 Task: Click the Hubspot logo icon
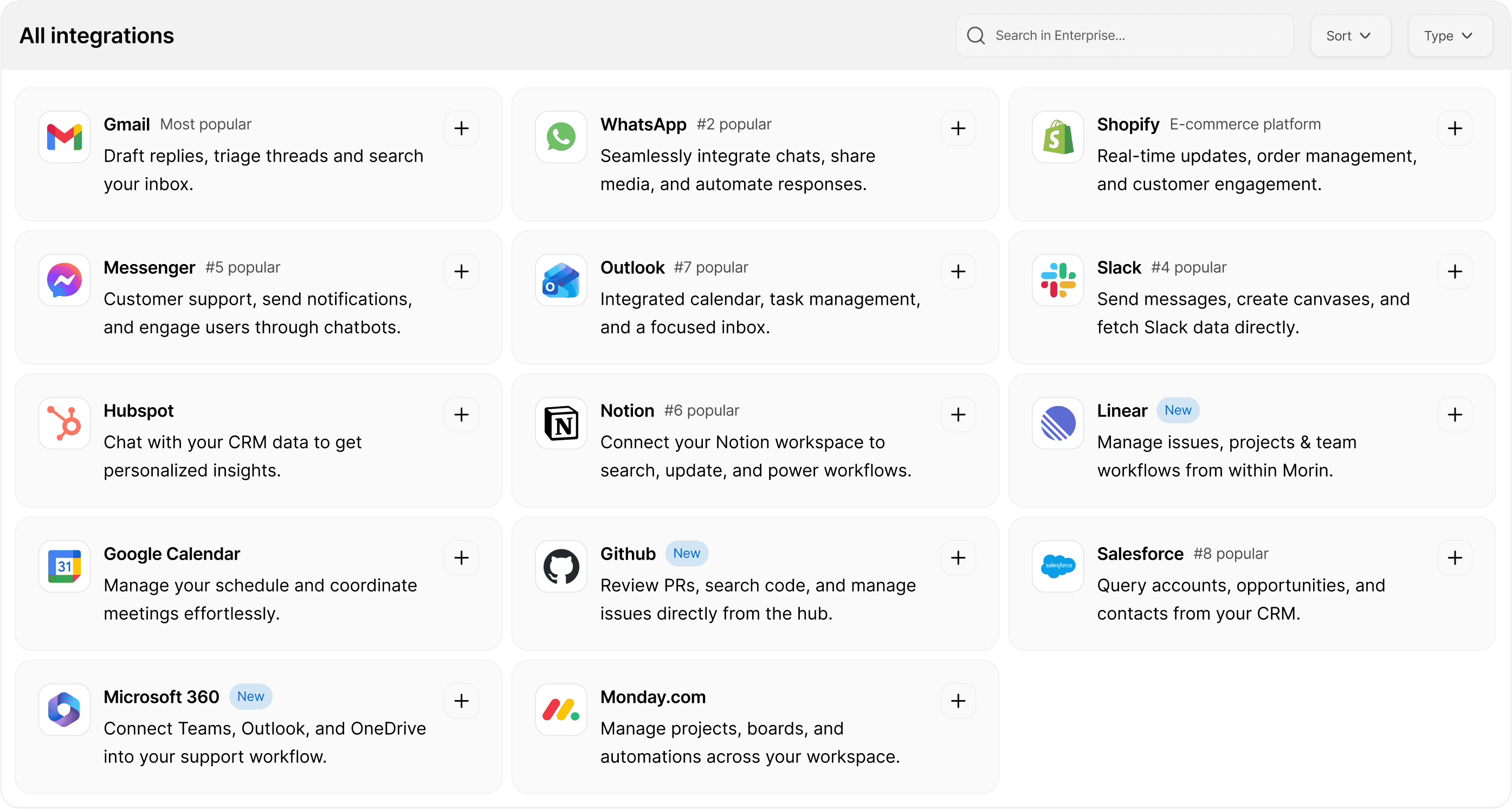pos(64,423)
